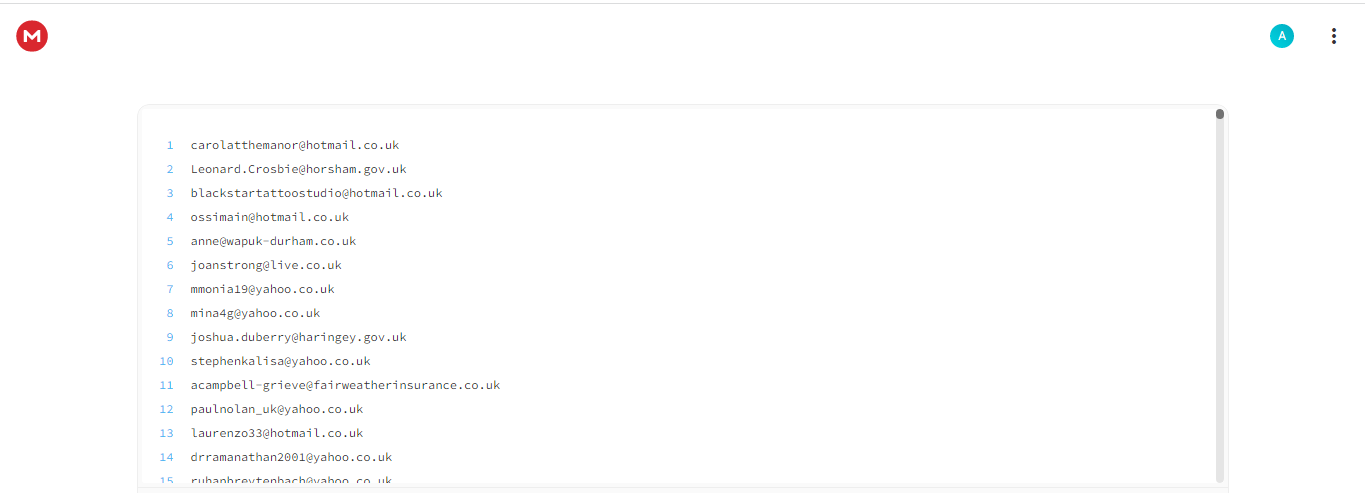Select line number 12 in gutter
Screen dimensions: 1365x493
pyautogui.click(x=166, y=409)
